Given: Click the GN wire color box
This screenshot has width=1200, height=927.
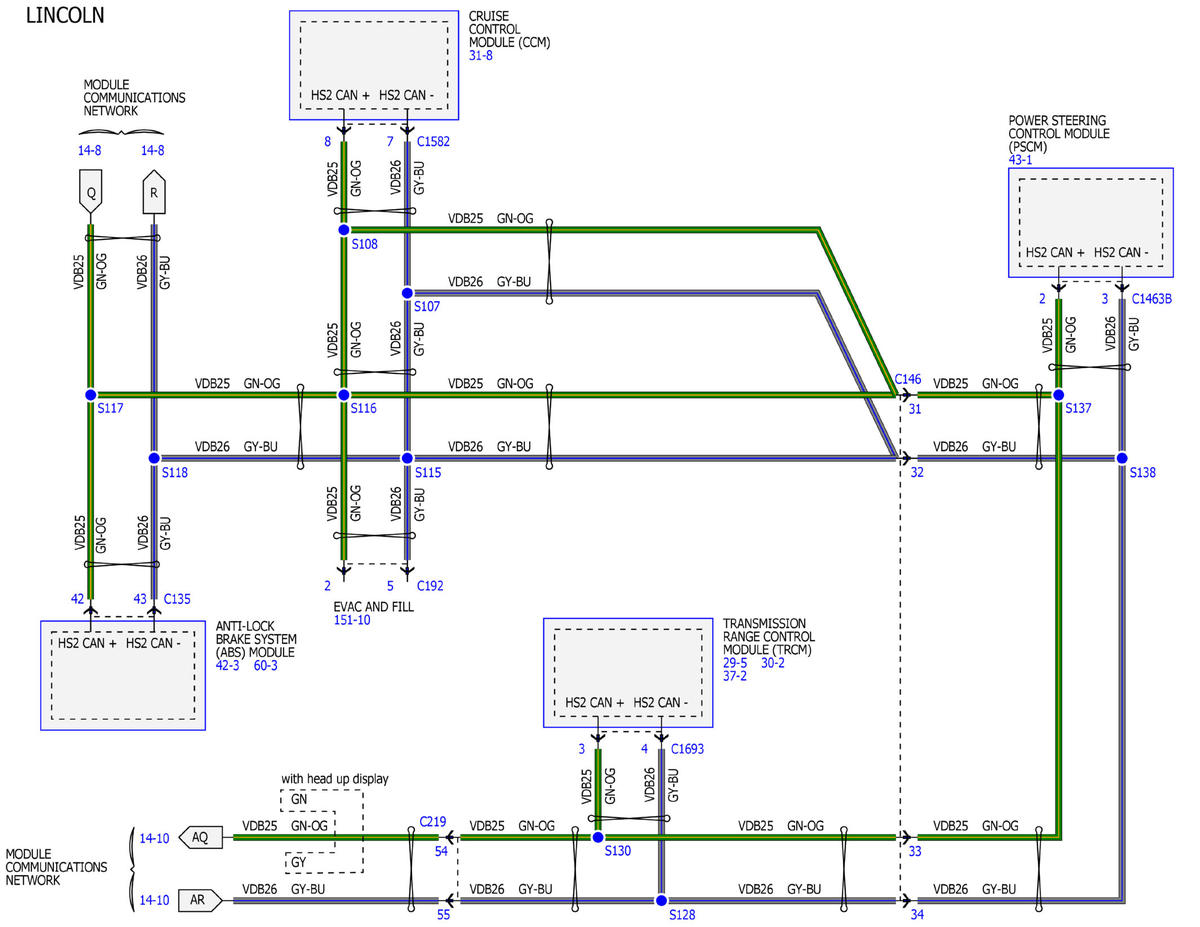Looking at the screenshot, I should click(x=299, y=800).
